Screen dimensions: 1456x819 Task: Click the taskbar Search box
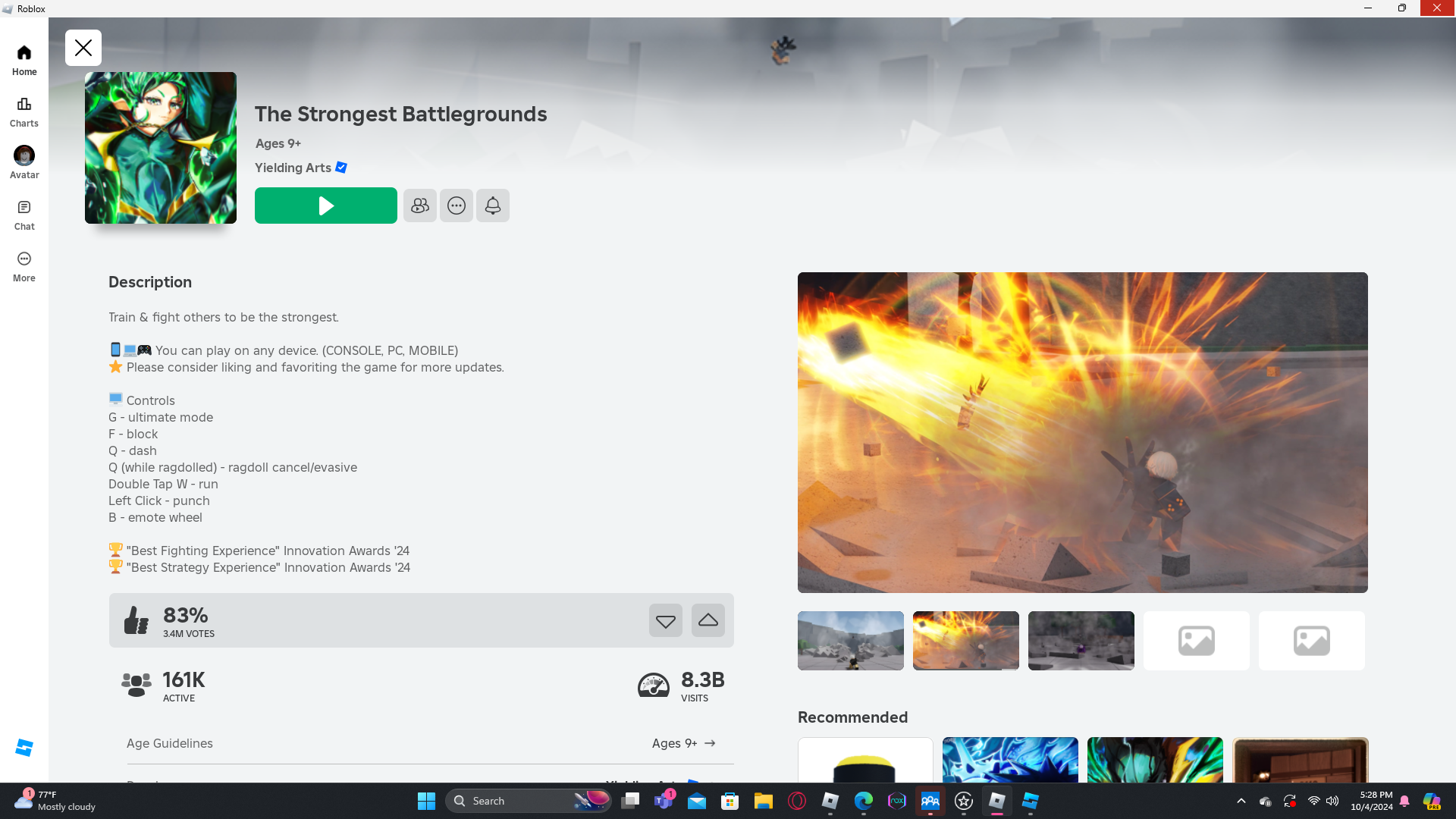529,801
